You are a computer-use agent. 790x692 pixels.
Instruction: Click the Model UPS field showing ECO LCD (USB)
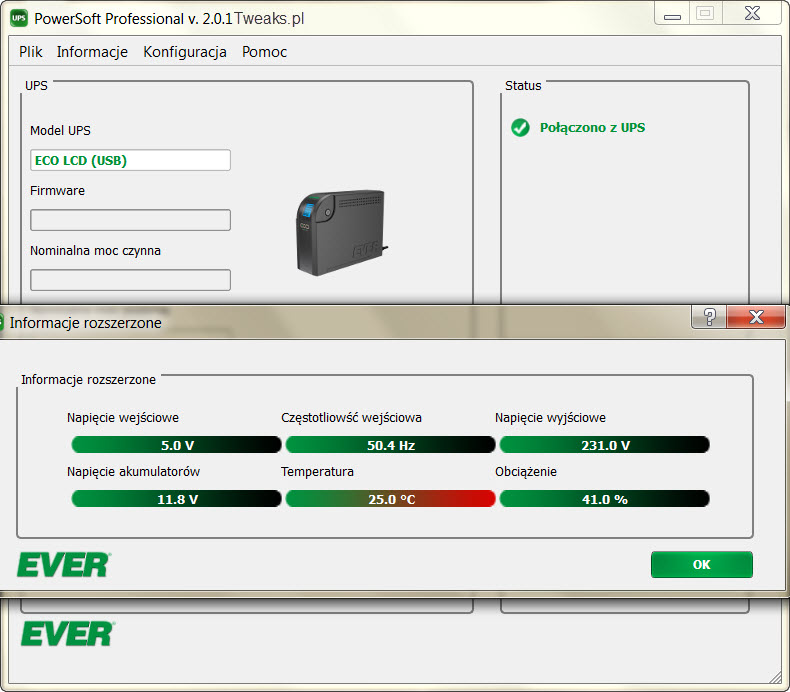coord(130,160)
